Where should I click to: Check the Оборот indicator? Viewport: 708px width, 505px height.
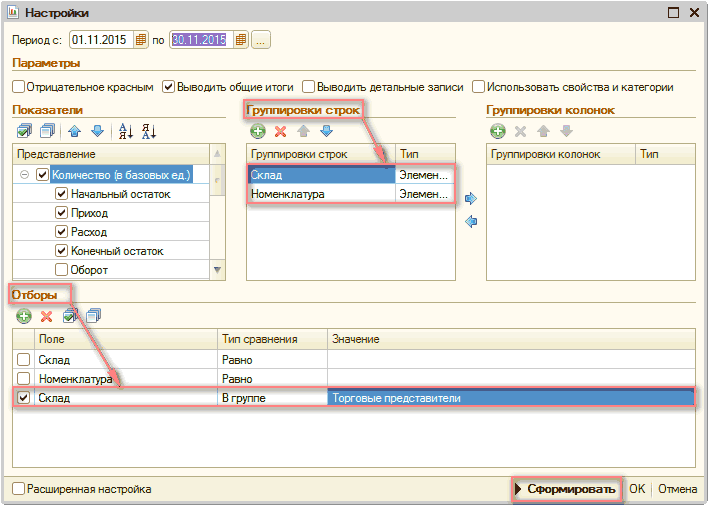[61, 270]
